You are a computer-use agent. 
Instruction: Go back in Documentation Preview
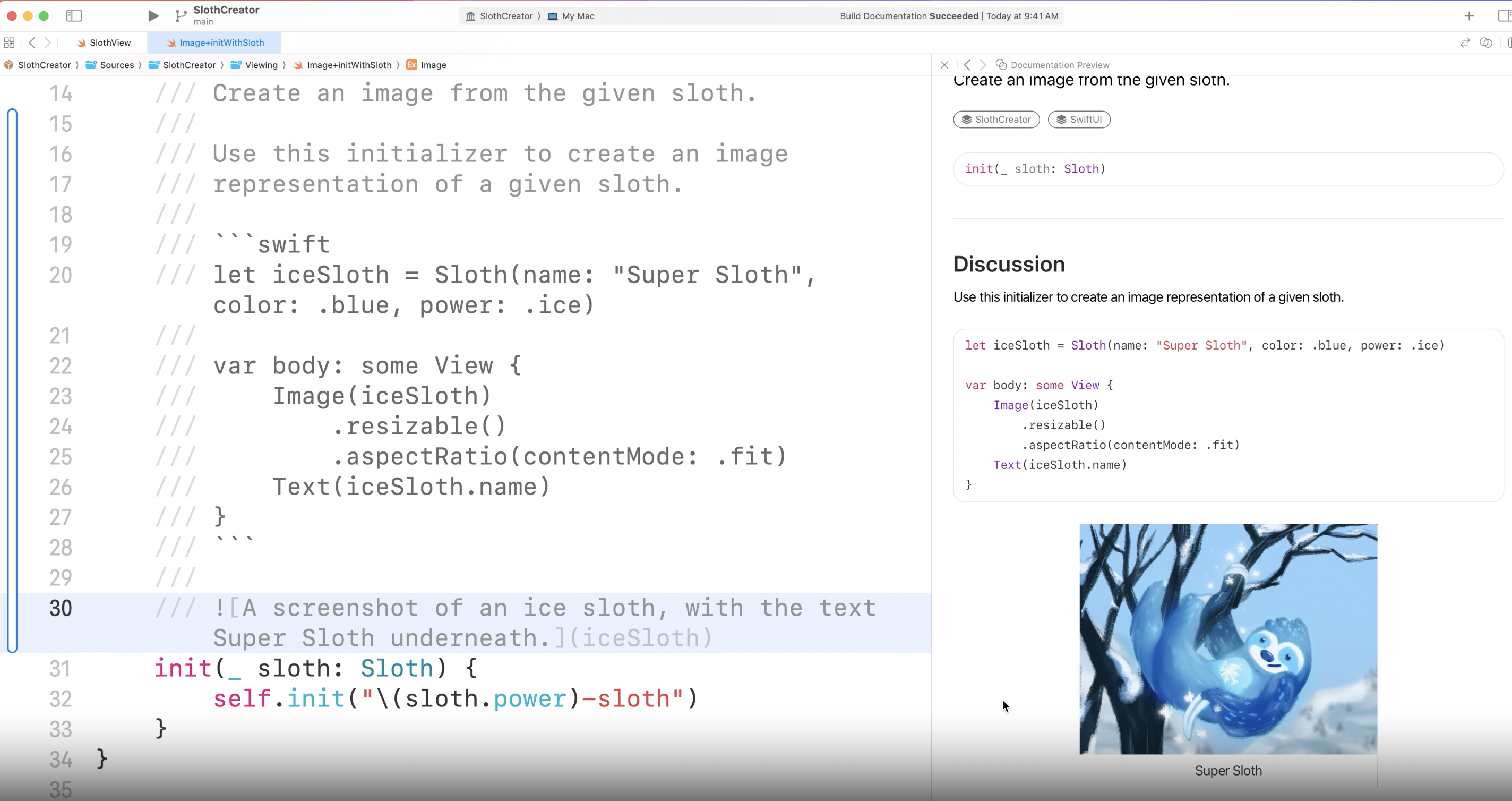(x=967, y=65)
